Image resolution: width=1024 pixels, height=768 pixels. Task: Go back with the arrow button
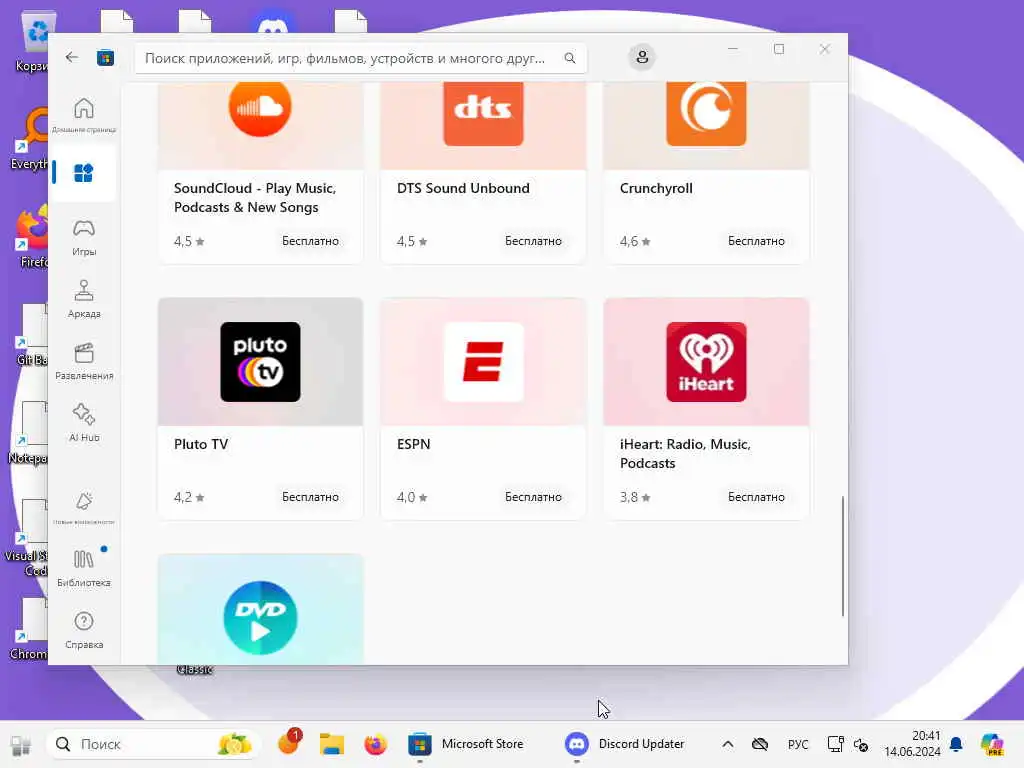tap(72, 57)
